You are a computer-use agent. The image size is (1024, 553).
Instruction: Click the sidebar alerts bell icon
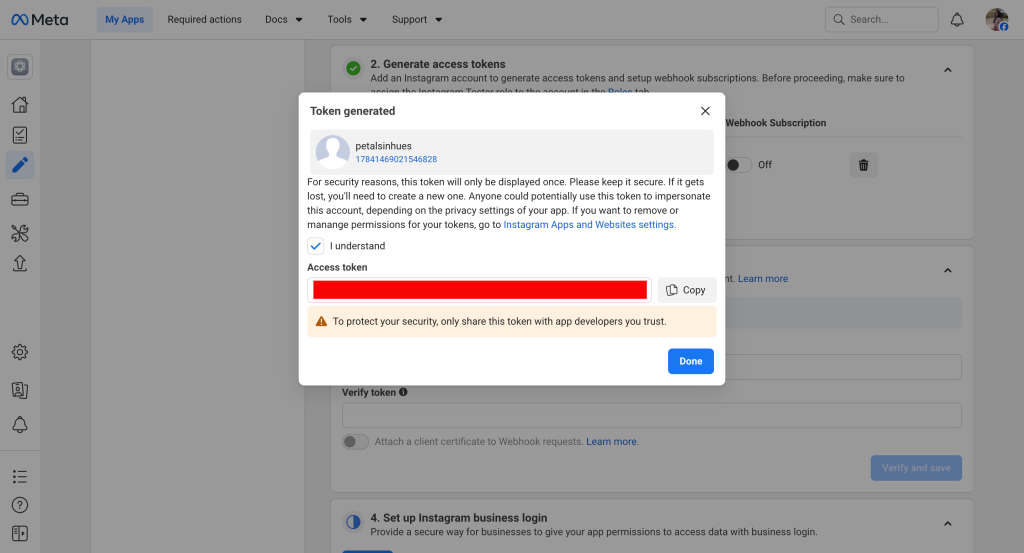20,424
